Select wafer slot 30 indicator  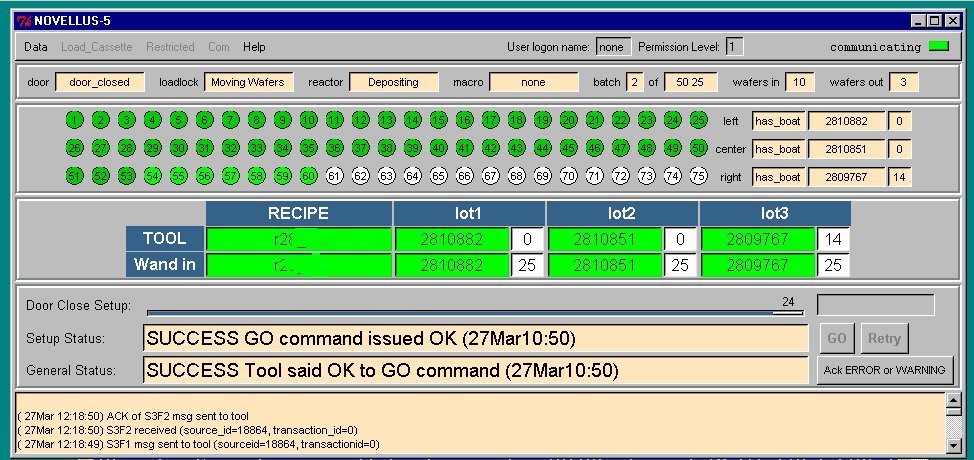(178, 148)
